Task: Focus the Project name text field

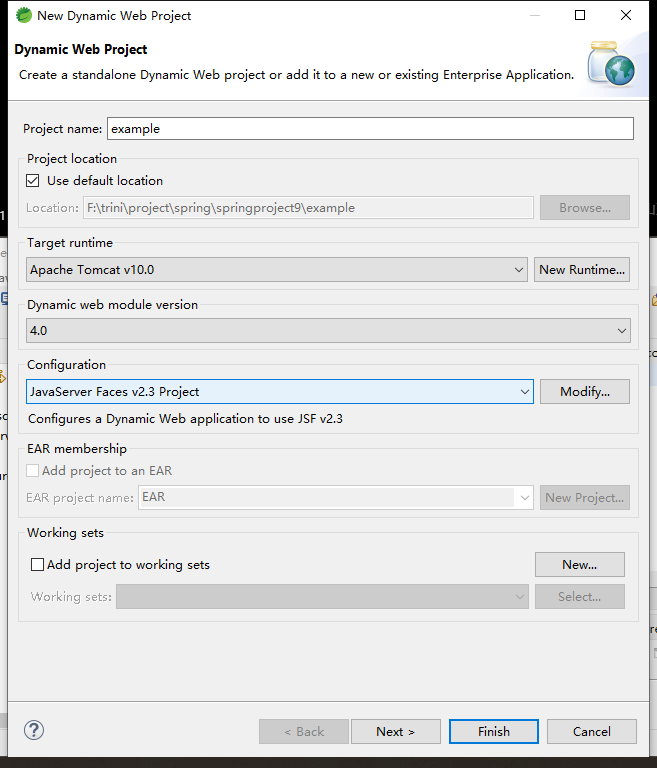Action: (x=370, y=129)
